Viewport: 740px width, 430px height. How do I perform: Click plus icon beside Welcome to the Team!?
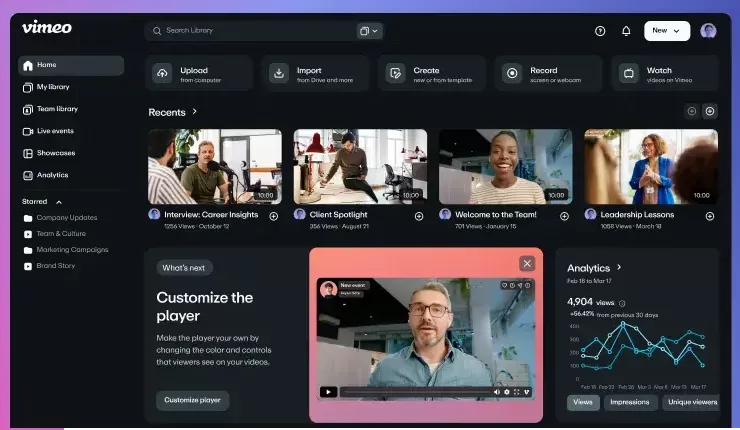tap(564, 216)
